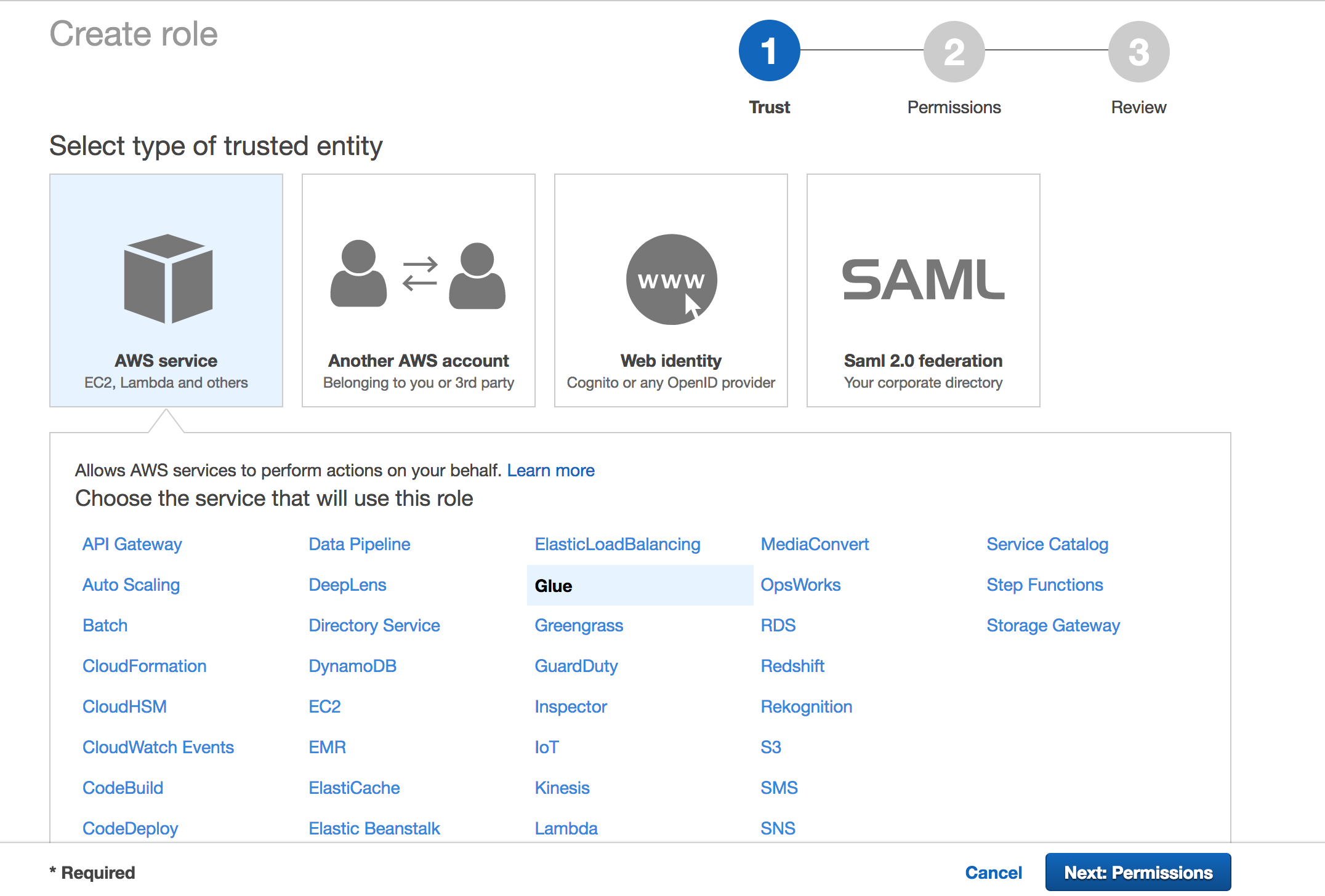Choose Storage Gateway service
Viewport: 1325px width, 896px height.
point(1053,625)
